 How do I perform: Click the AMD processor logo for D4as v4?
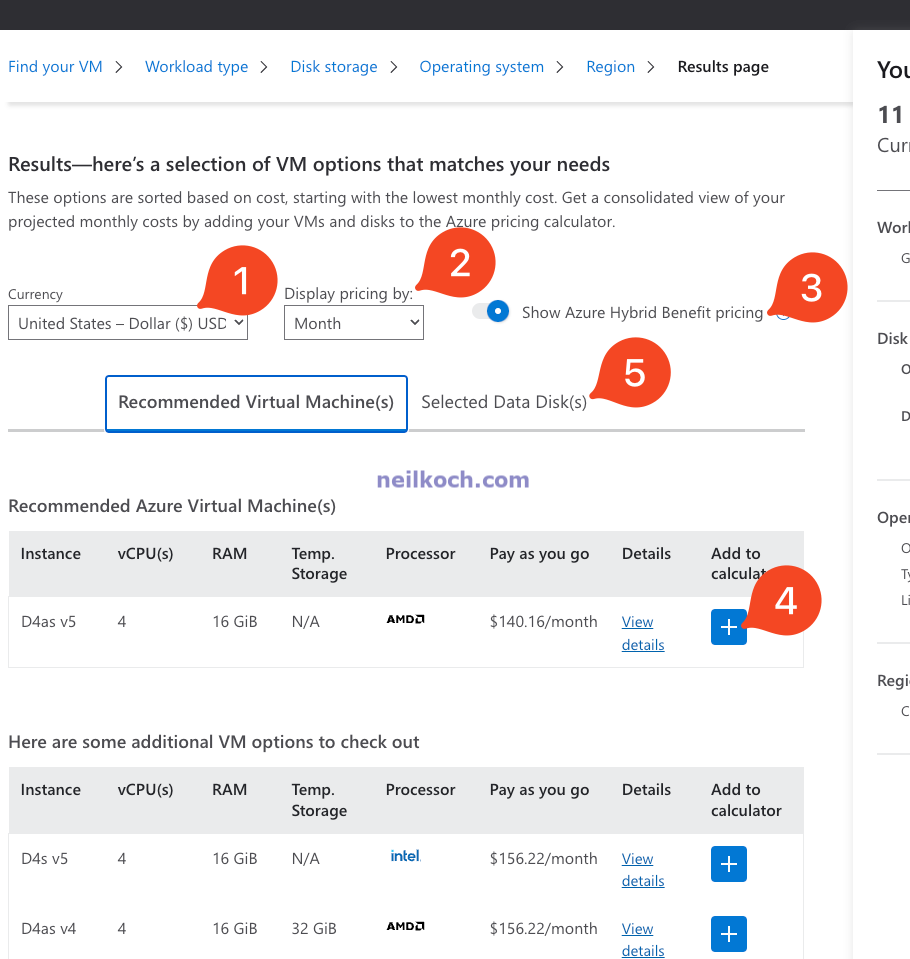tap(405, 926)
